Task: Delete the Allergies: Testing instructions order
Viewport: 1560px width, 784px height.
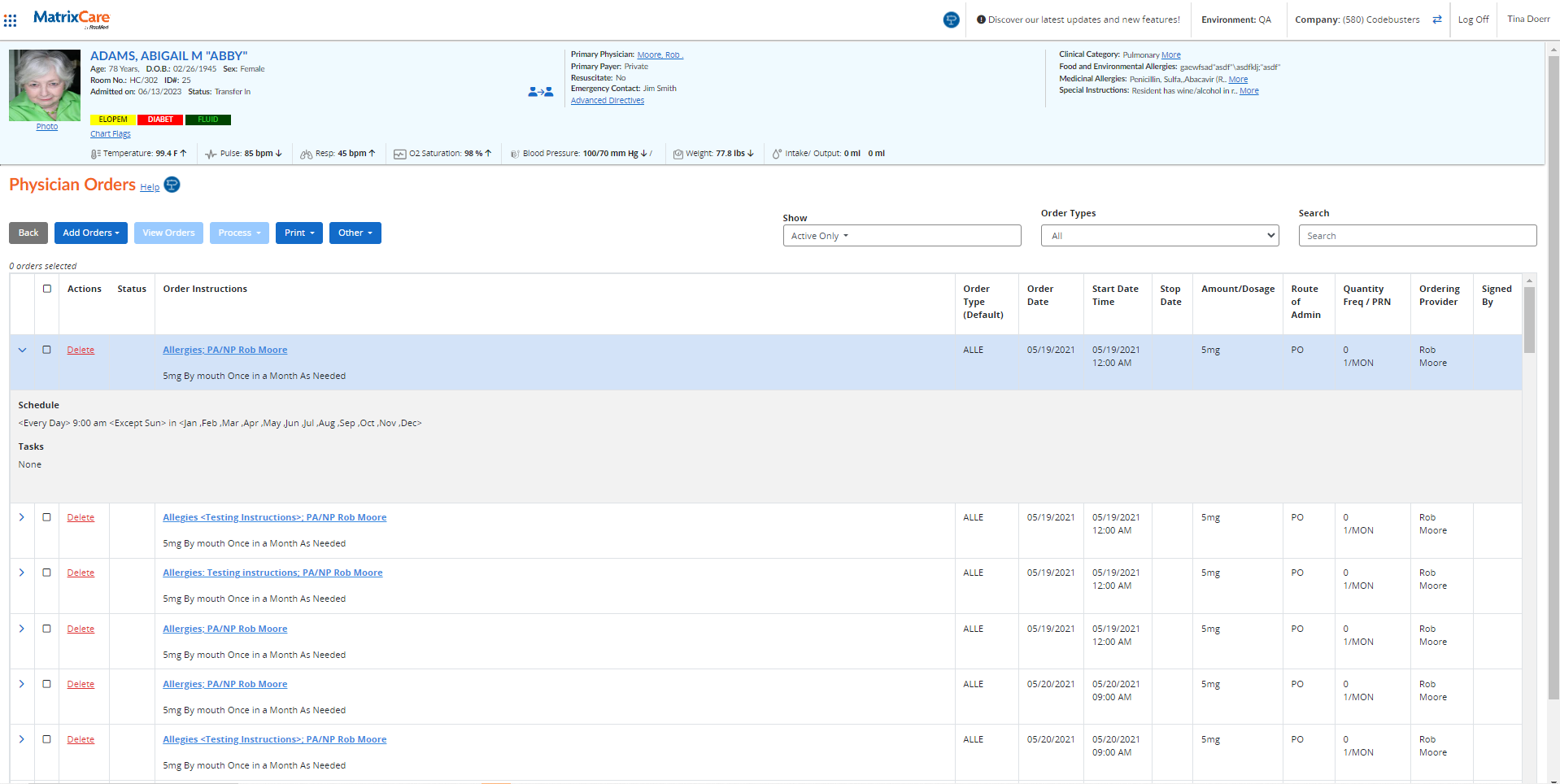Action: [81, 573]
